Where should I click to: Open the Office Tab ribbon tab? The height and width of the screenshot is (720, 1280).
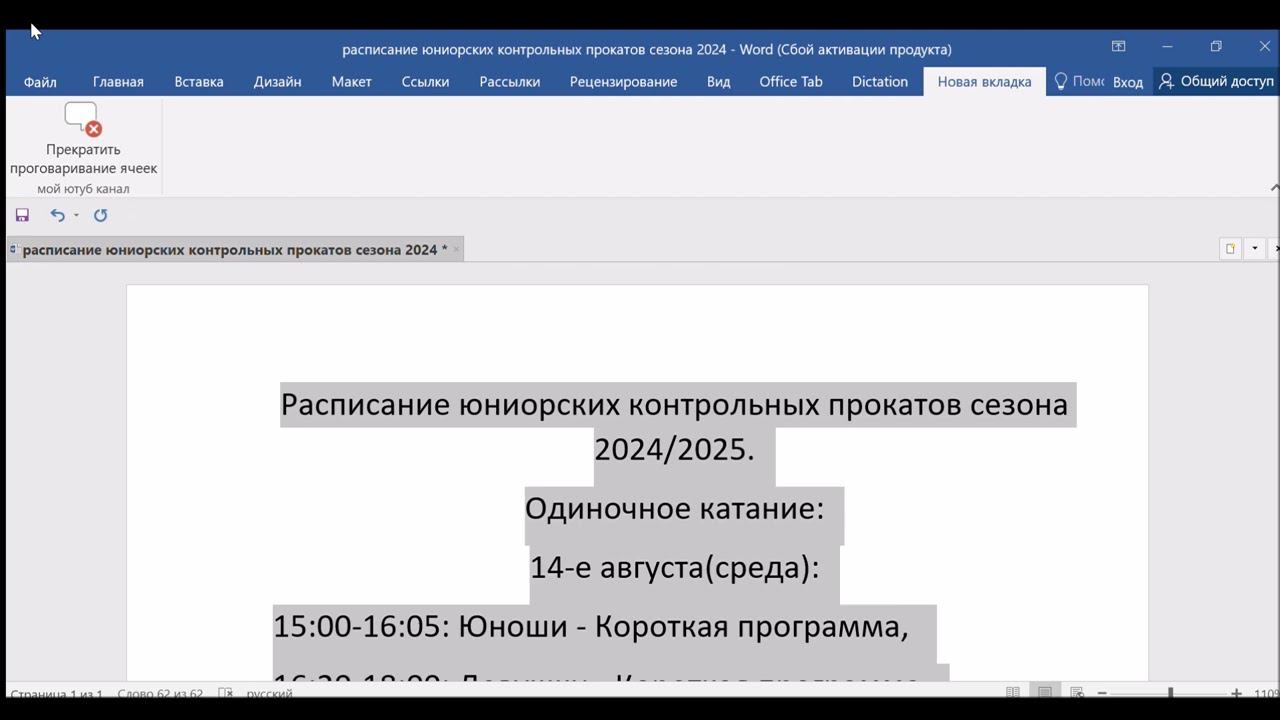(790, 82)
